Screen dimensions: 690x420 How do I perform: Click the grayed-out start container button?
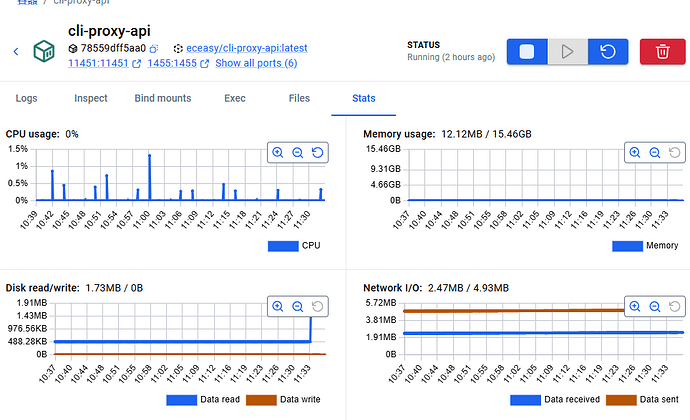[568, 52]
